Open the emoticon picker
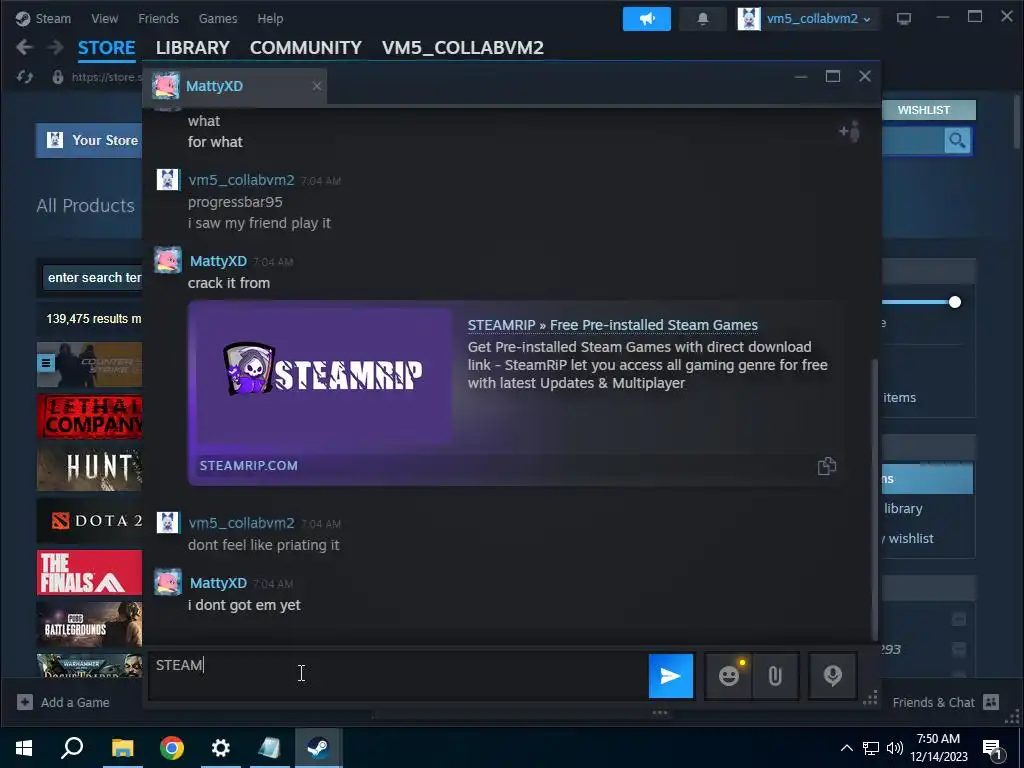 (729, 675)
